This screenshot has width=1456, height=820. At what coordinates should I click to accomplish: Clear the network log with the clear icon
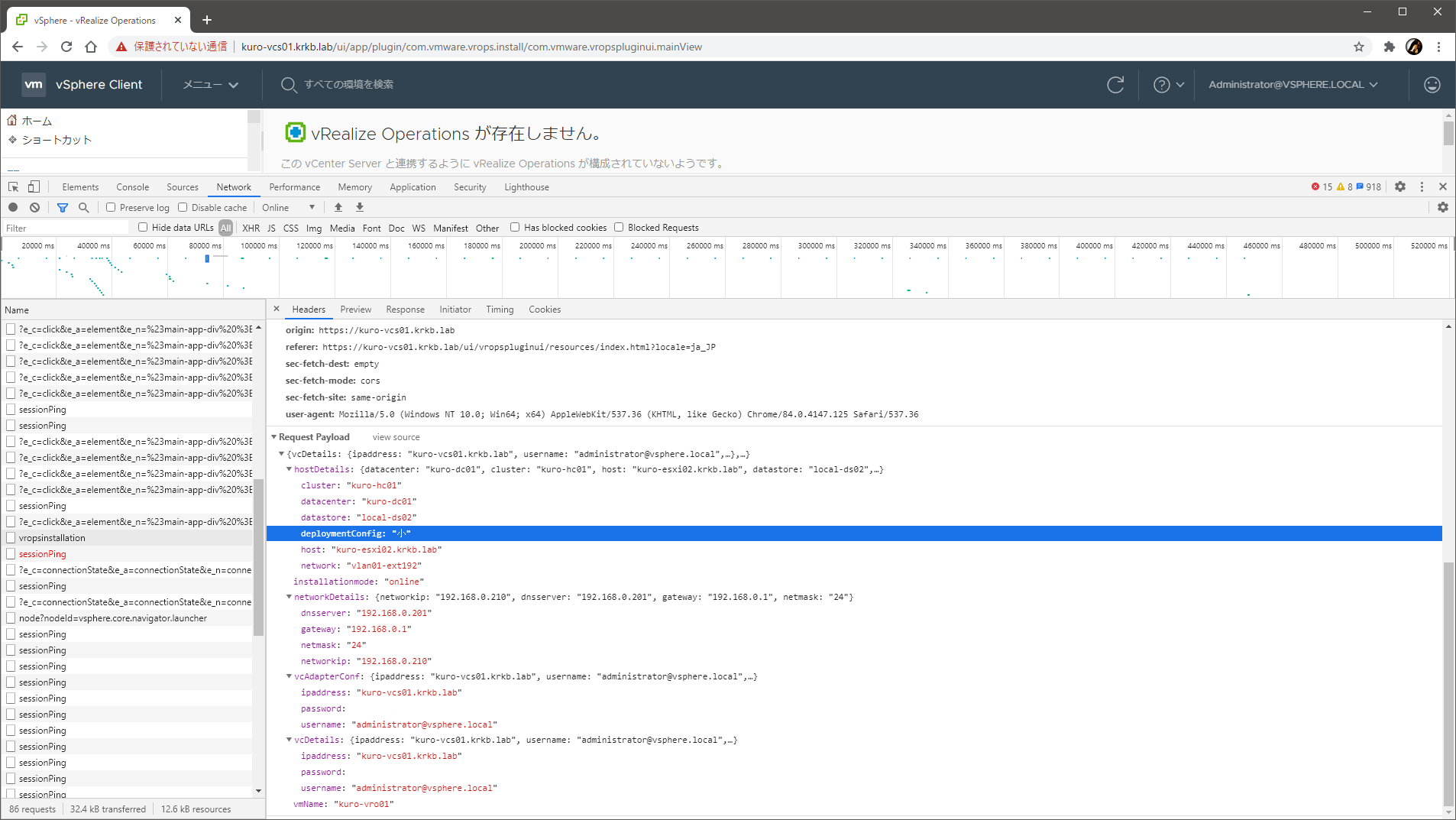tap(34, 207)
